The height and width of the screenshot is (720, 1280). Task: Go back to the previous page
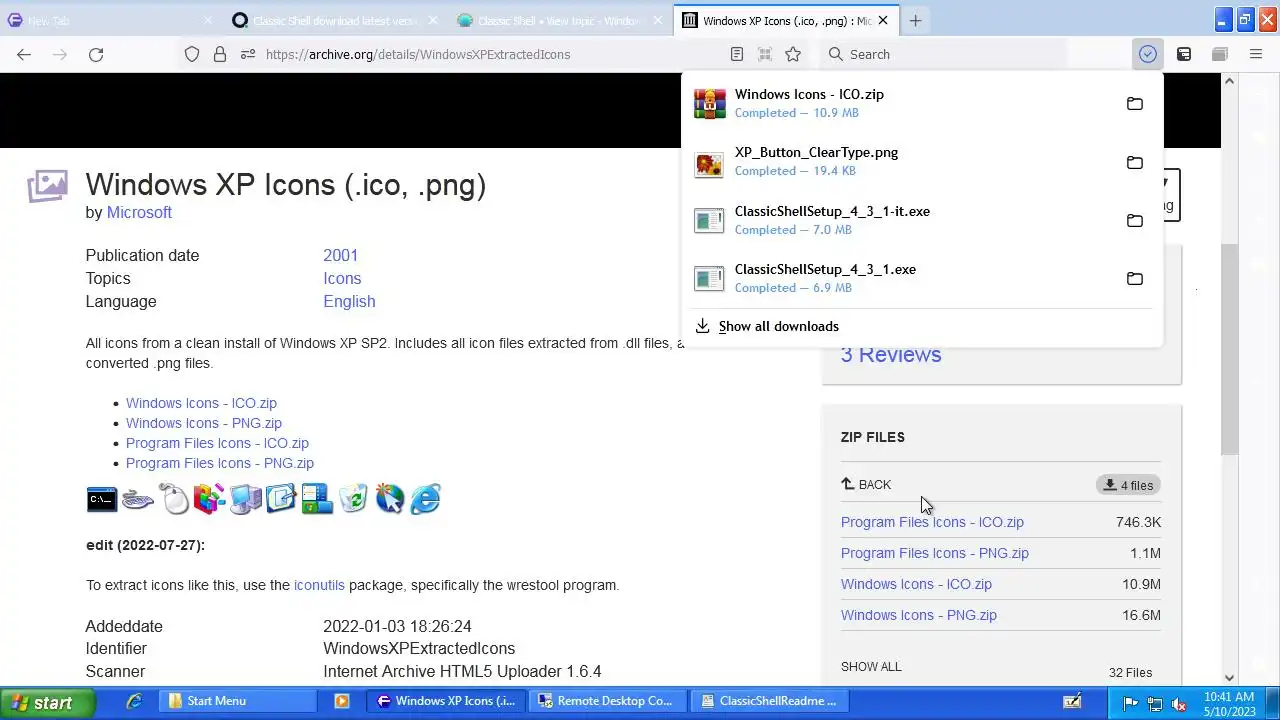(24, 55)
